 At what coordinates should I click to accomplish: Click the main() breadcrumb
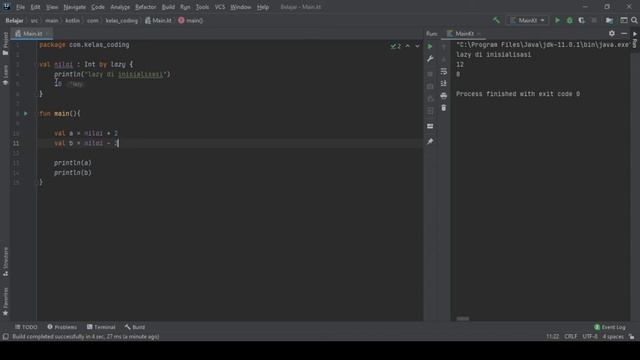(191, 20)
